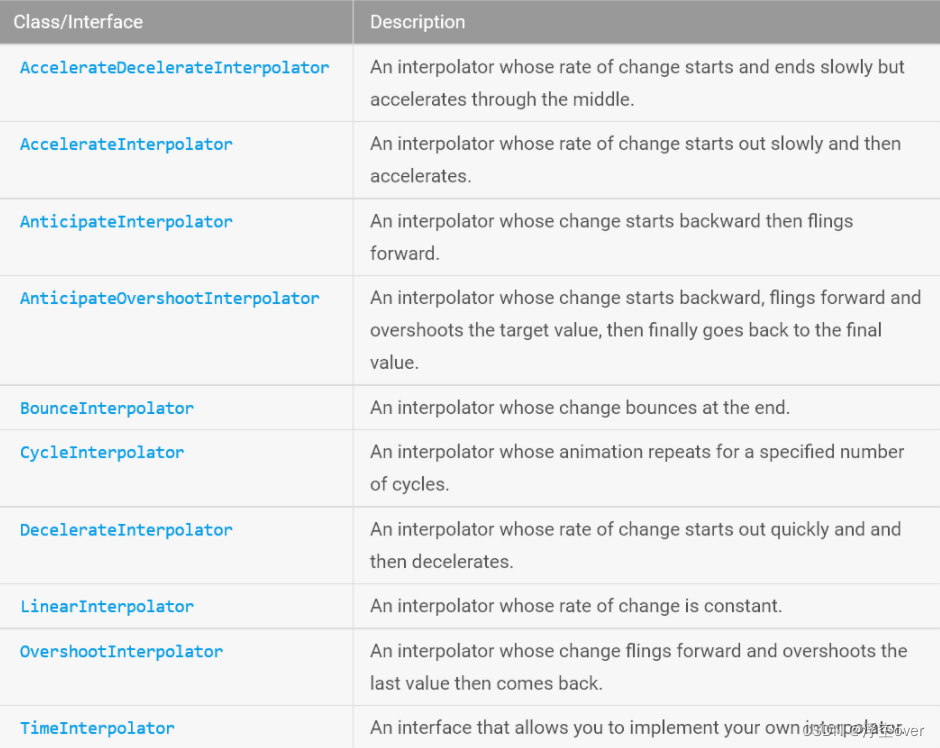Select the LinearInterpolator link
Screen dimensions: 940x748
pyautogui.click(x=107, y=606)
